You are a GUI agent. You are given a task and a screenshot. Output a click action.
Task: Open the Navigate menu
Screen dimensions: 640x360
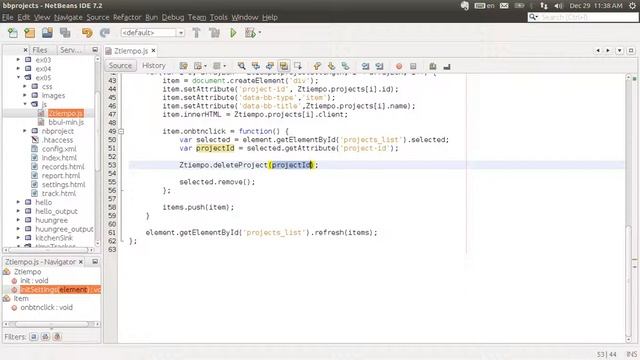click(68, 17)
